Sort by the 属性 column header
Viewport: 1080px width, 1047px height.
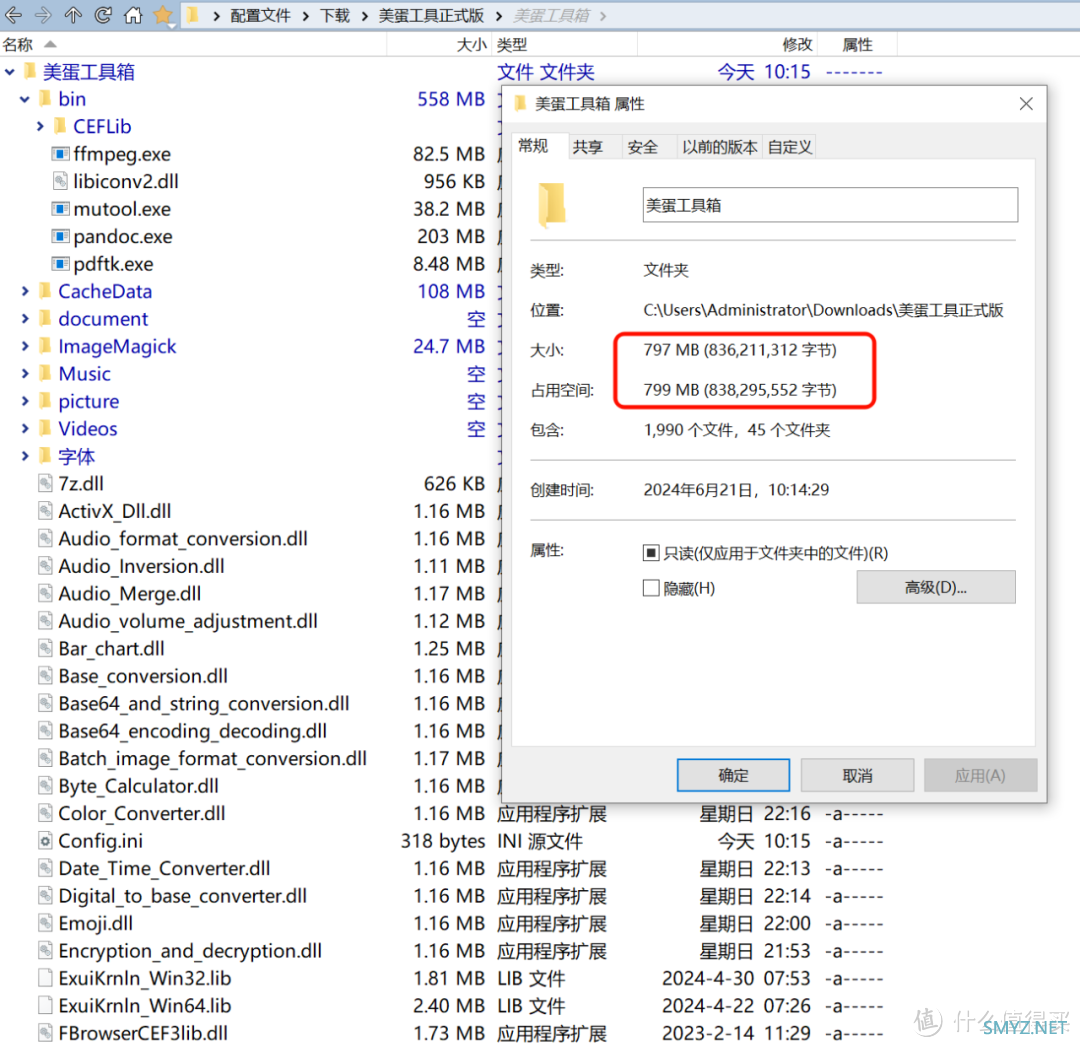(x=858, y=45)
